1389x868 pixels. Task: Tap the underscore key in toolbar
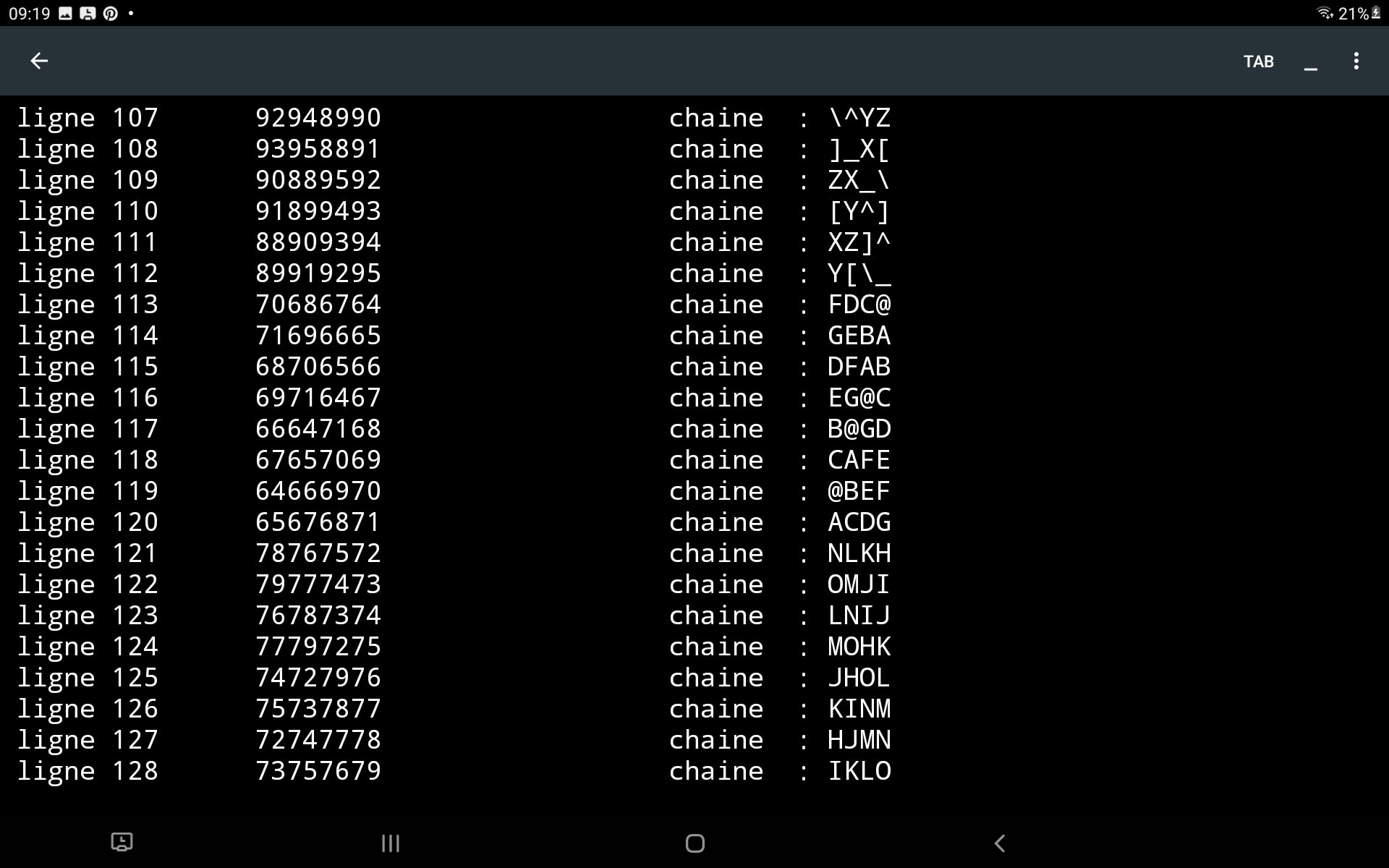1310,62
